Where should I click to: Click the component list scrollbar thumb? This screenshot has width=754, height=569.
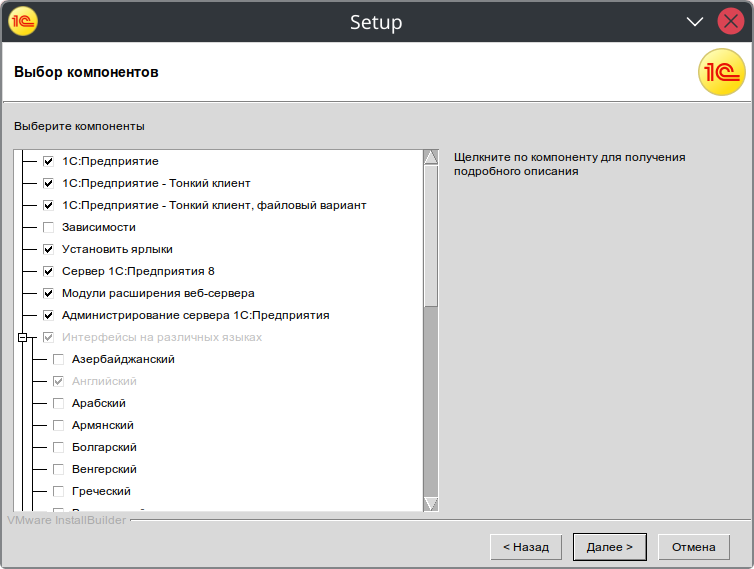tap(431, 236)
